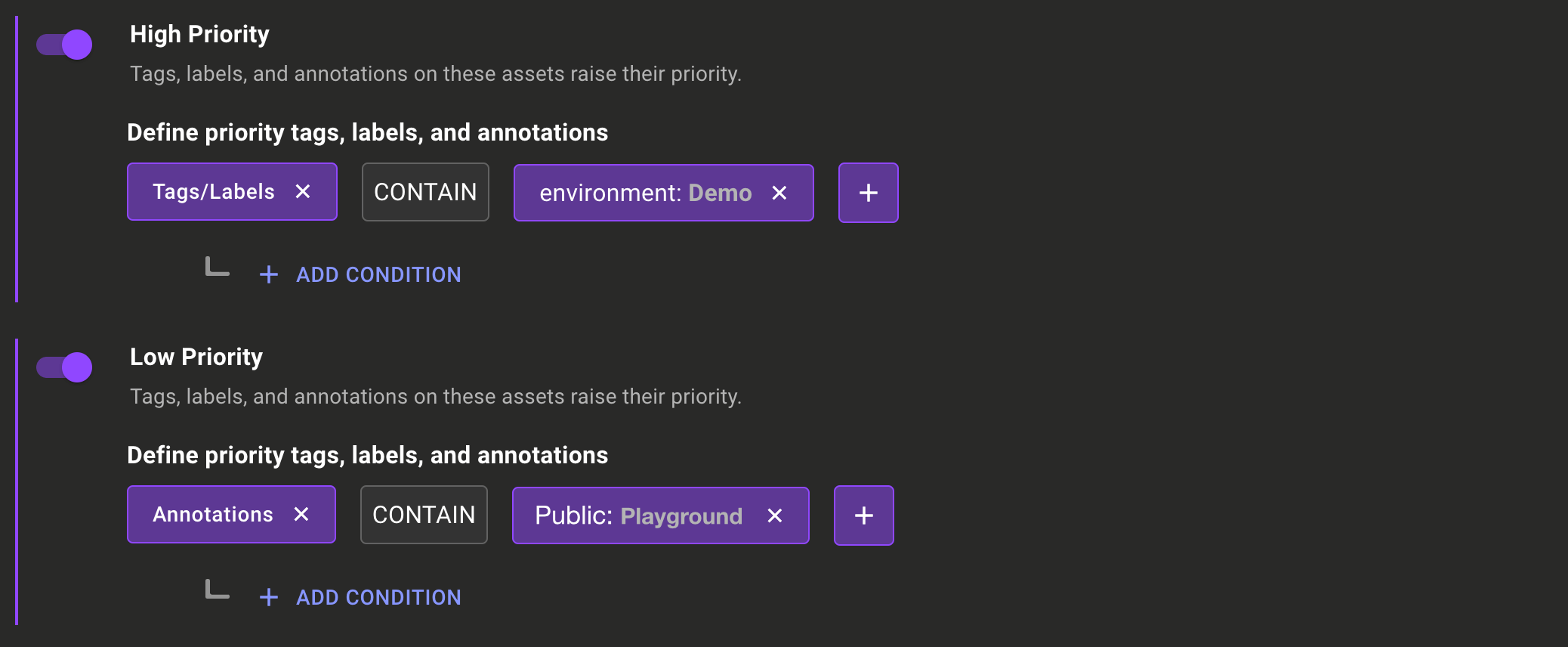Add another value to the High Priority rule
Screen dimensions: 1568x647
pyautogui.click(x=868, y=193)
